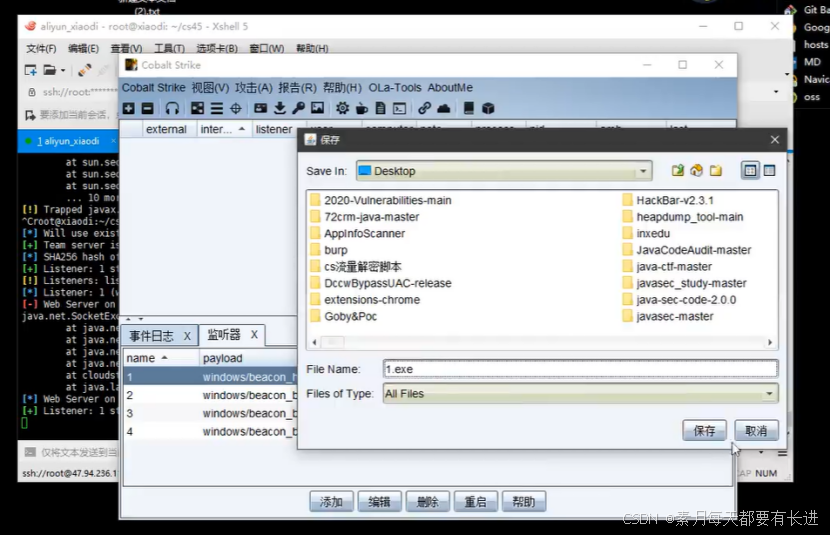Viewport: 831px width, 535px height.
Task: Open the OLa-Tools menu
Action: (395, 87)
